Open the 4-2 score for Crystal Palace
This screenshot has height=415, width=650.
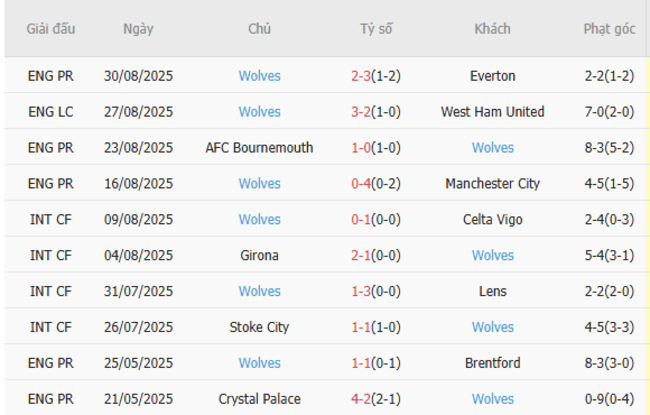(x=361, y=399)
